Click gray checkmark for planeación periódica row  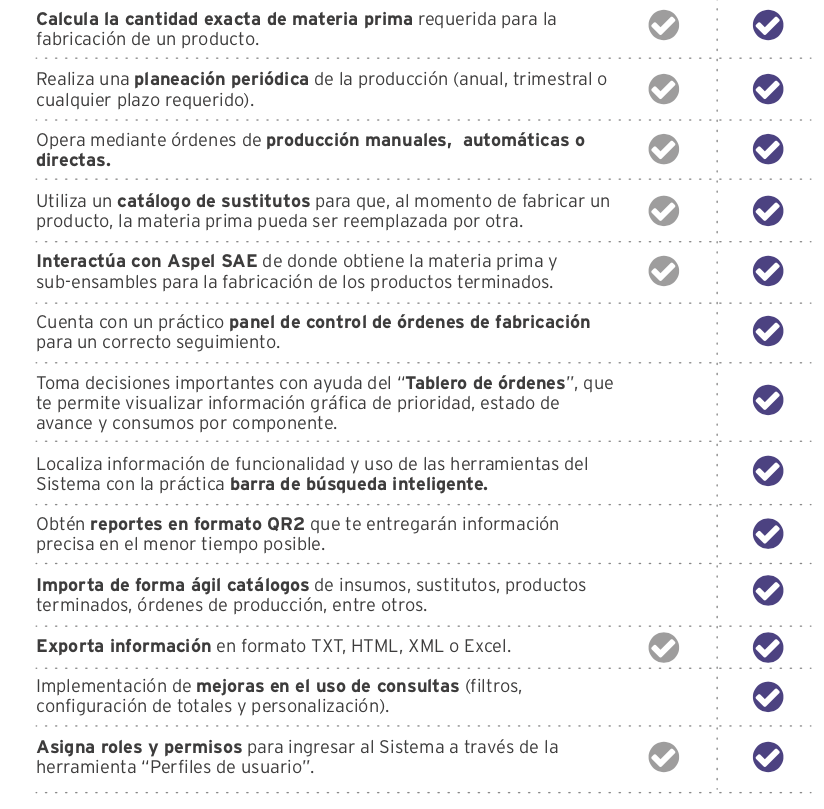663,89
